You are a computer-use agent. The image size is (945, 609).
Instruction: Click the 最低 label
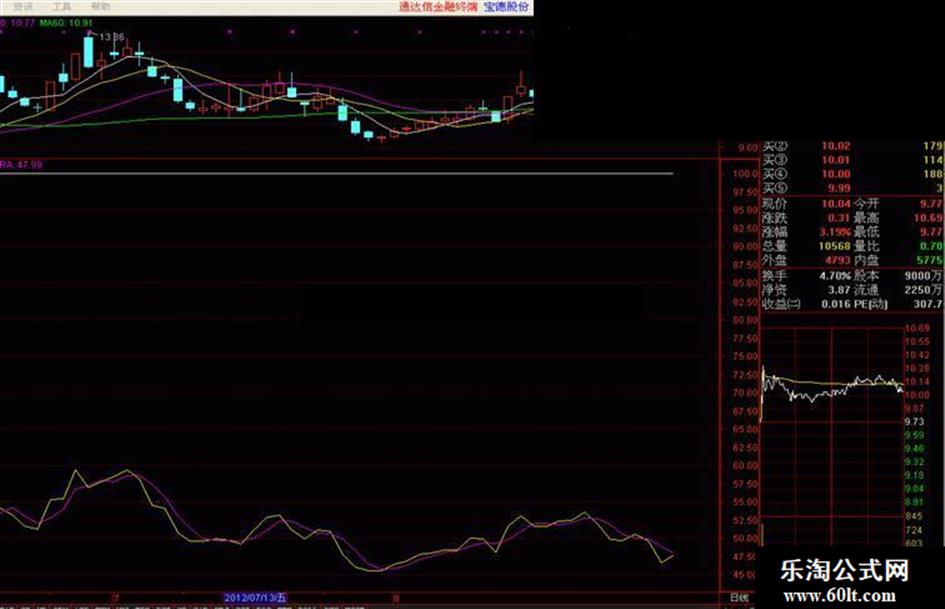point(866,232)
